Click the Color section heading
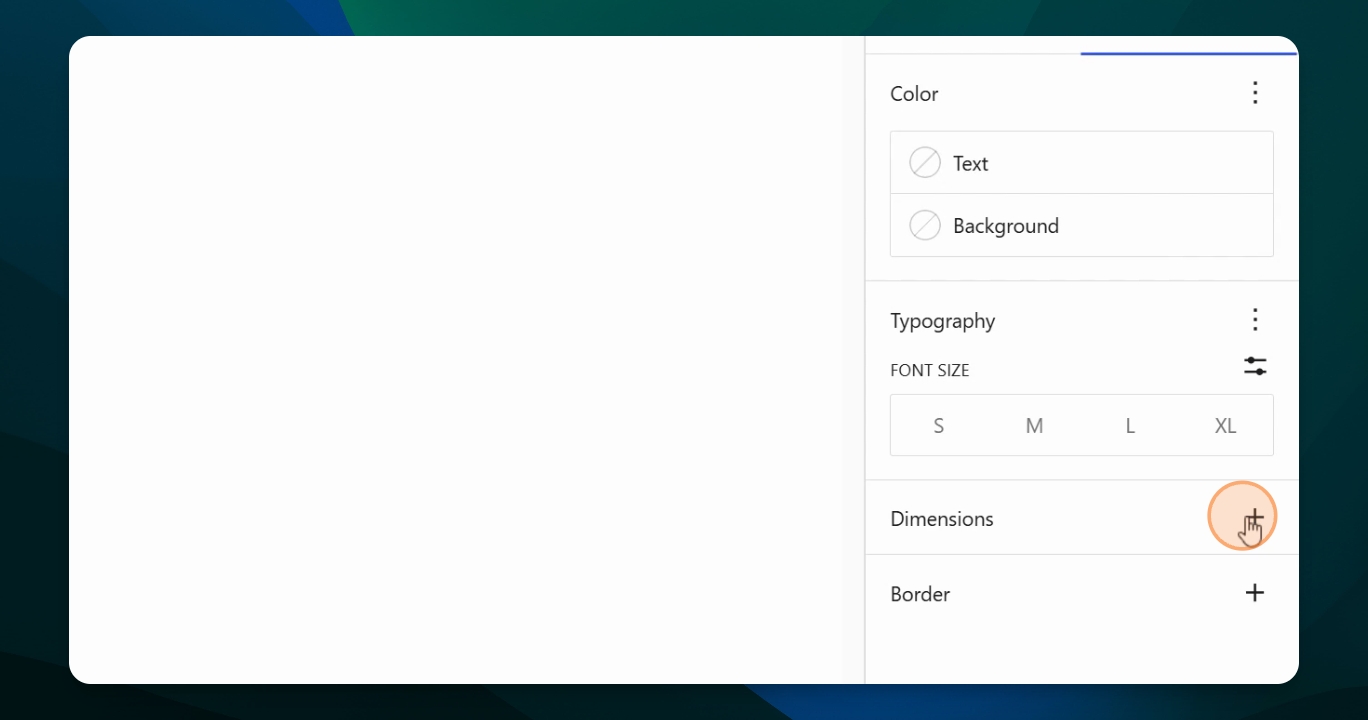 (914, 94)
